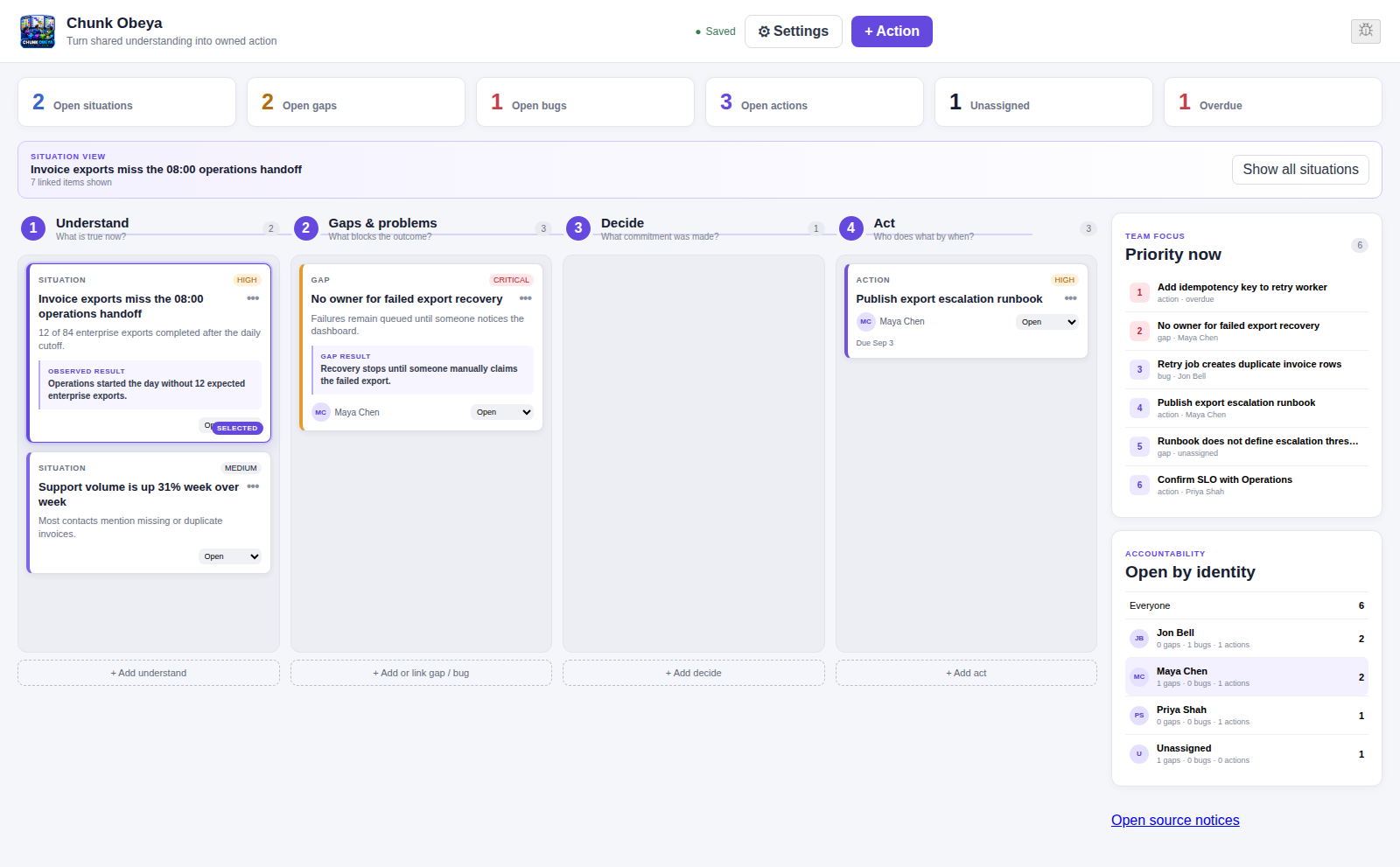Click the MC avatar on the gap card

[321, 412]
